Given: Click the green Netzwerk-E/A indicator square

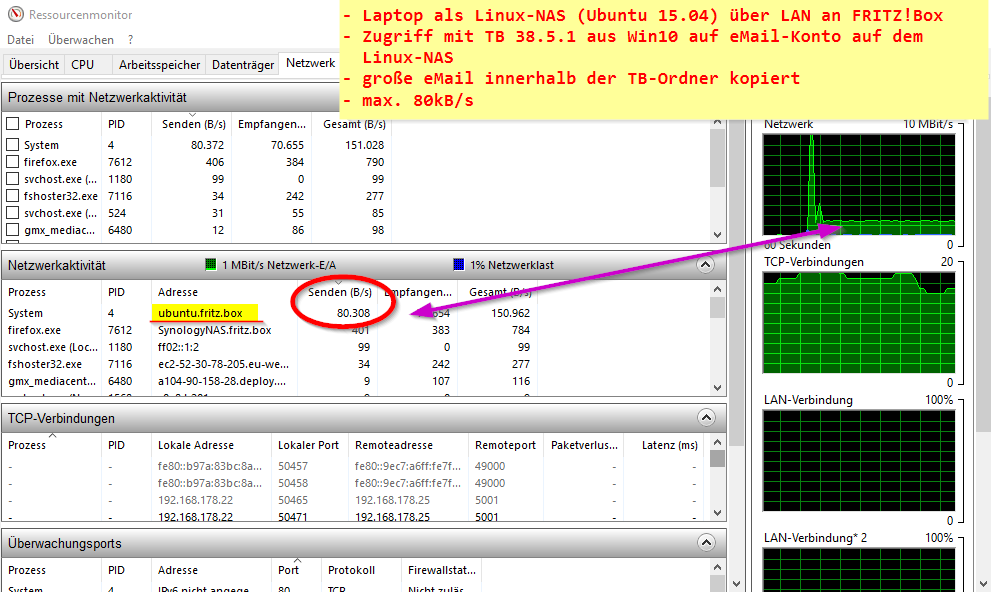Looking at the screenshot, I should click(211, 265).
